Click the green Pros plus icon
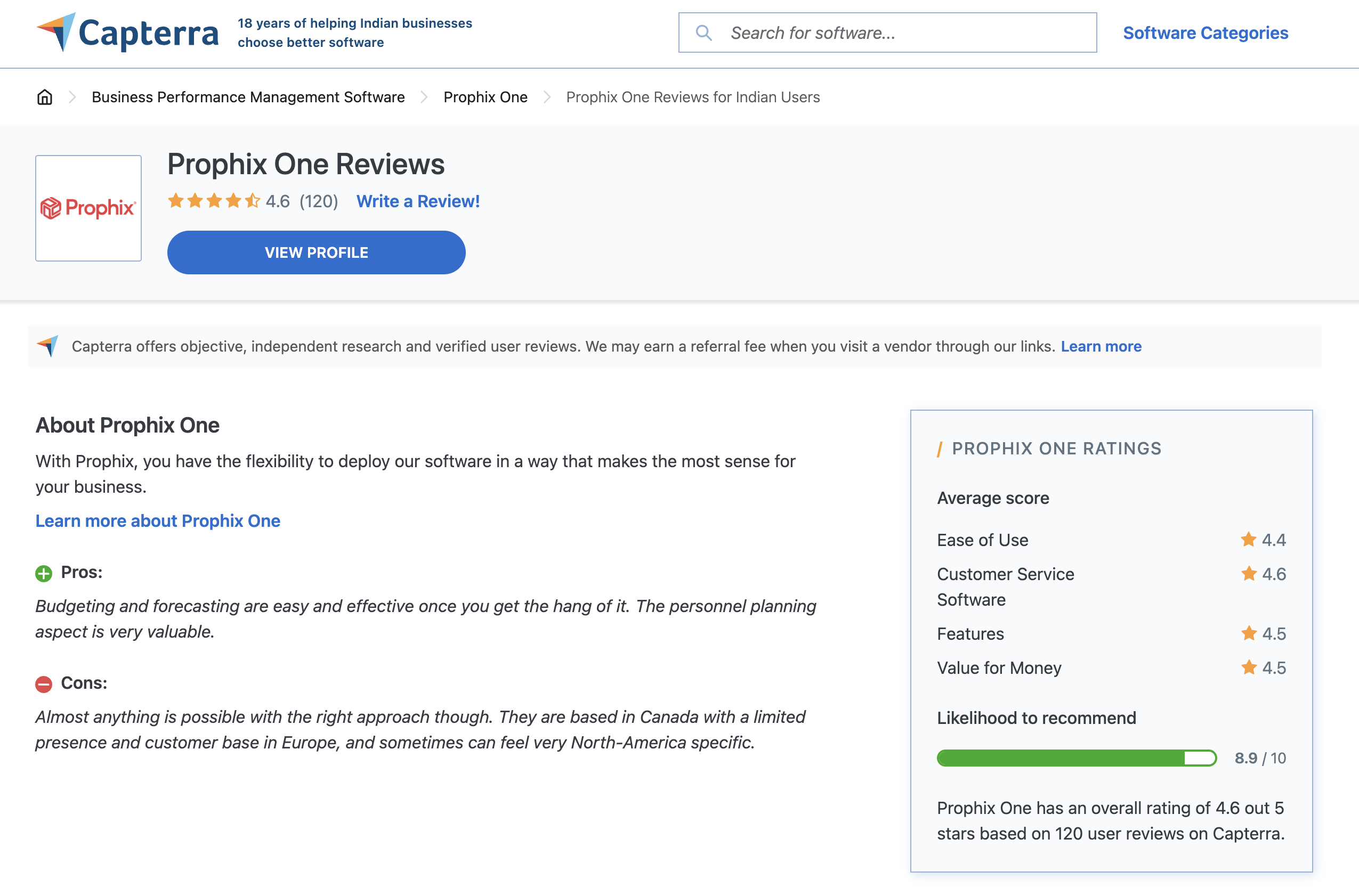Image resolution: width=1359 pixels, height=896 pixels. 44,573
